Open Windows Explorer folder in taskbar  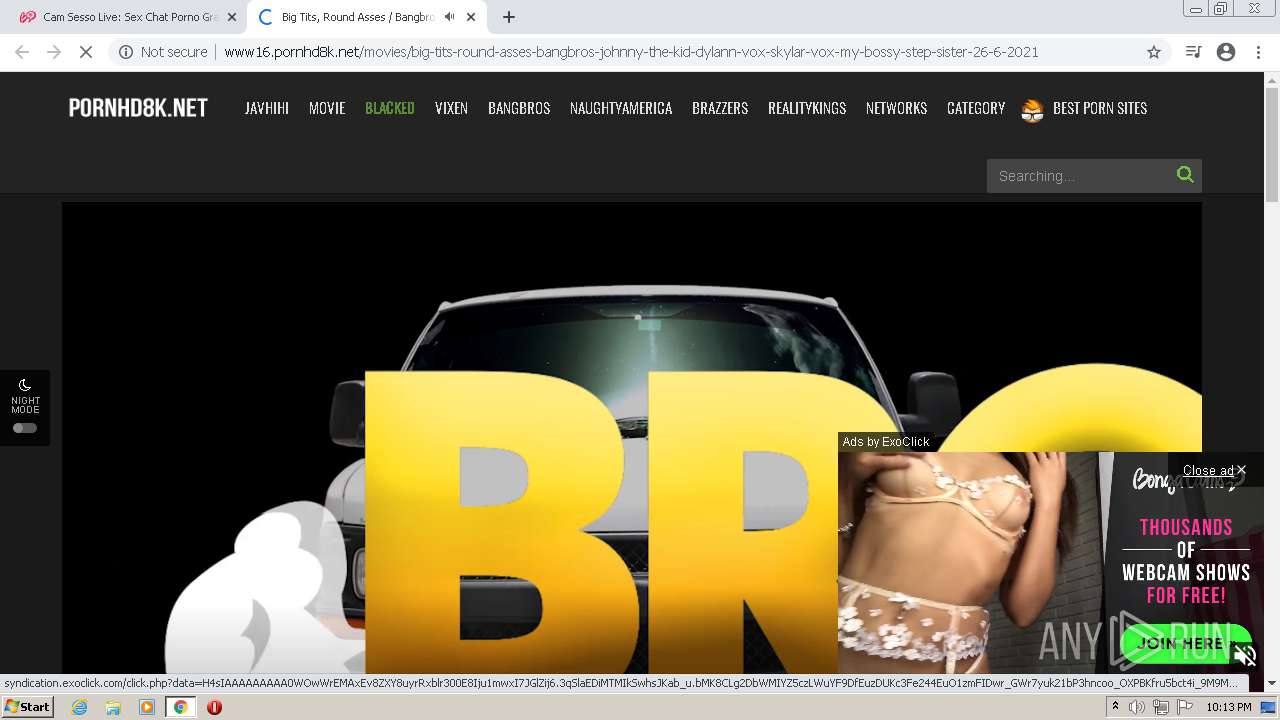tap(113, 707)
